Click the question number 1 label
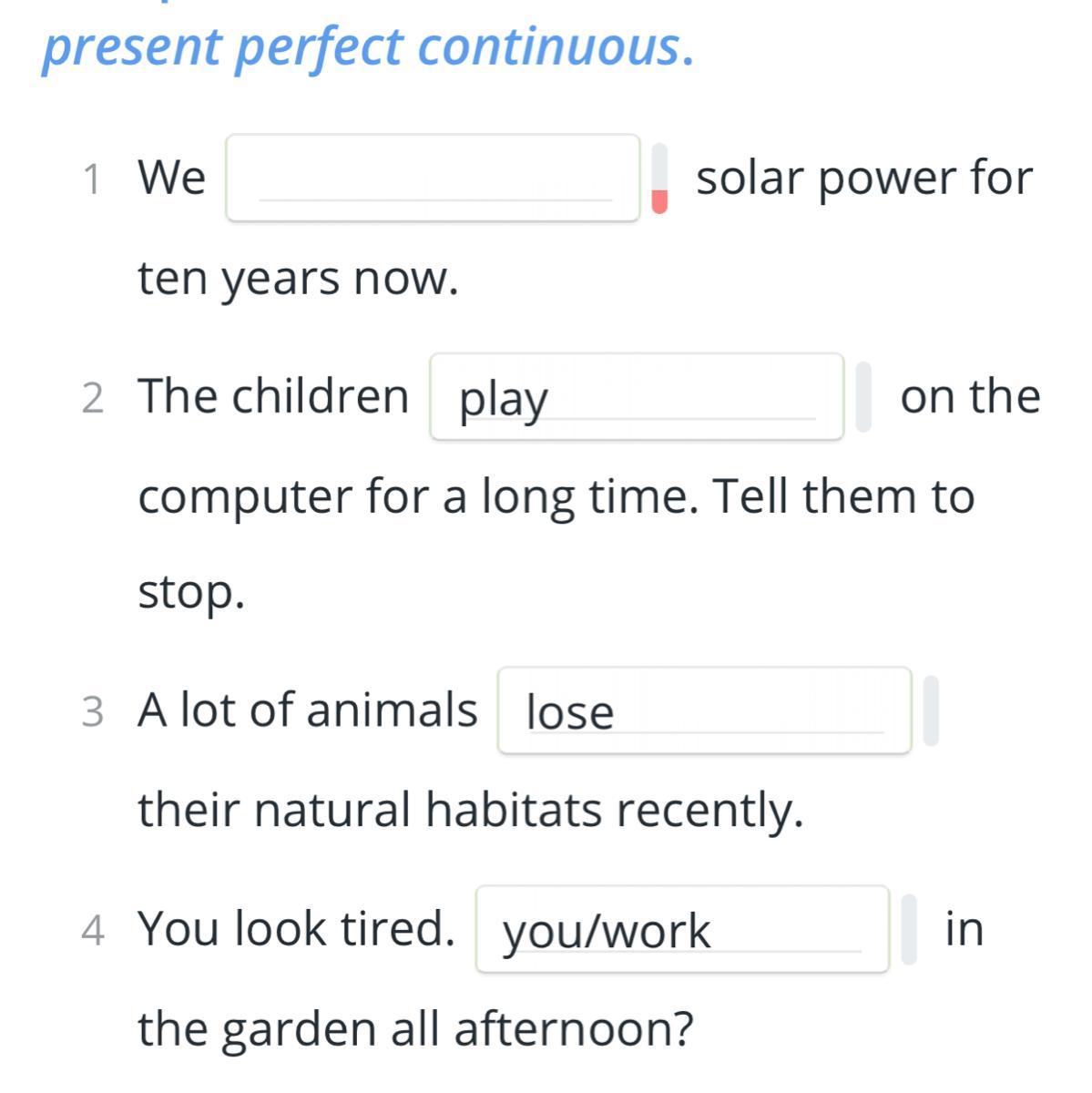Screen dimensions: 1092x1093 coord(91,179)
